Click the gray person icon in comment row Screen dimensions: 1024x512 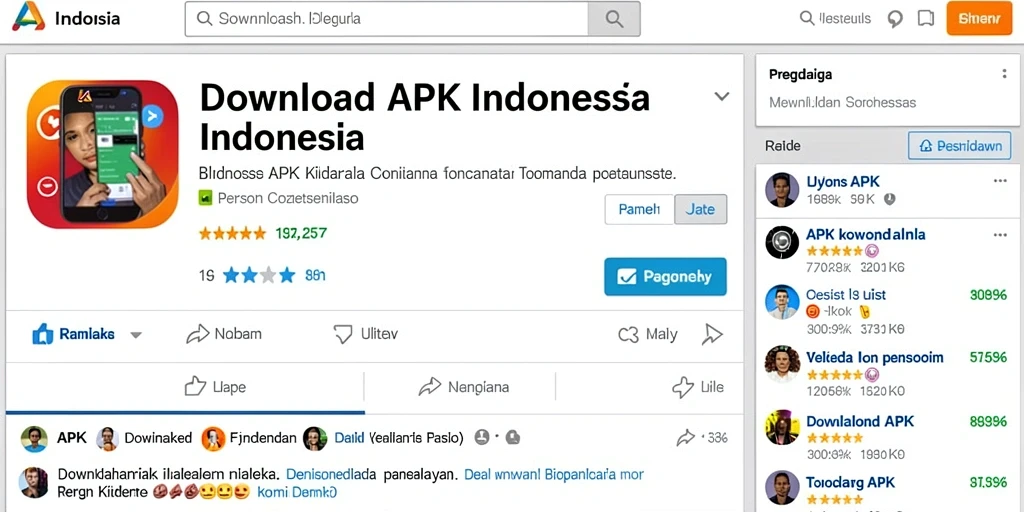click(x=482, y=438)
